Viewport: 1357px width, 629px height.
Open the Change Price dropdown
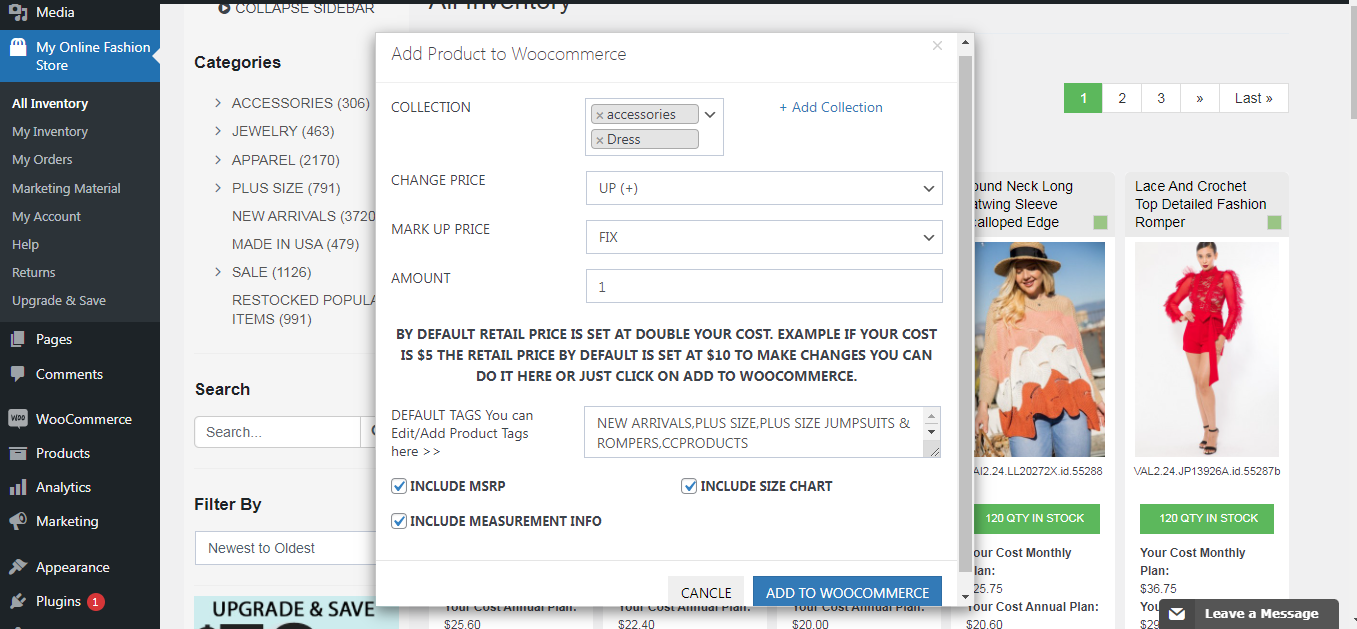tap(764, 188)
